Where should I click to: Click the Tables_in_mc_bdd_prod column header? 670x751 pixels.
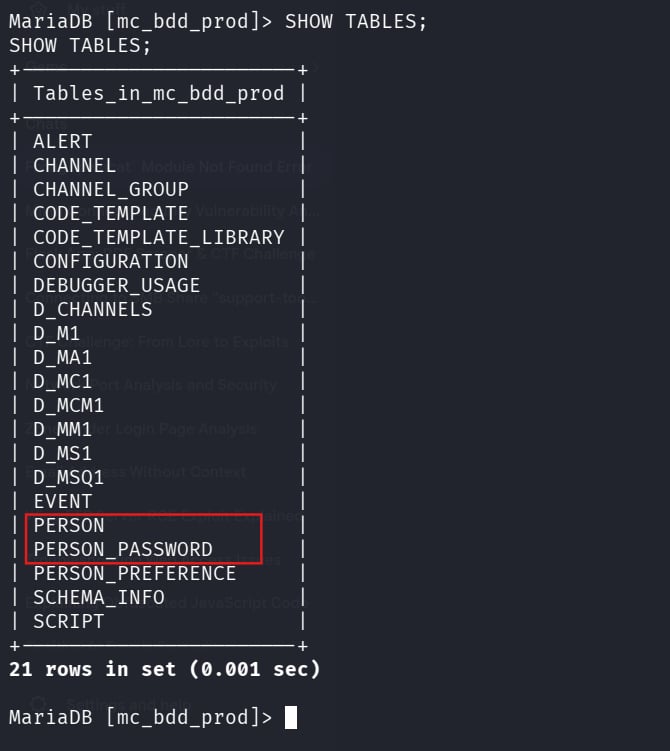[158, 93]
